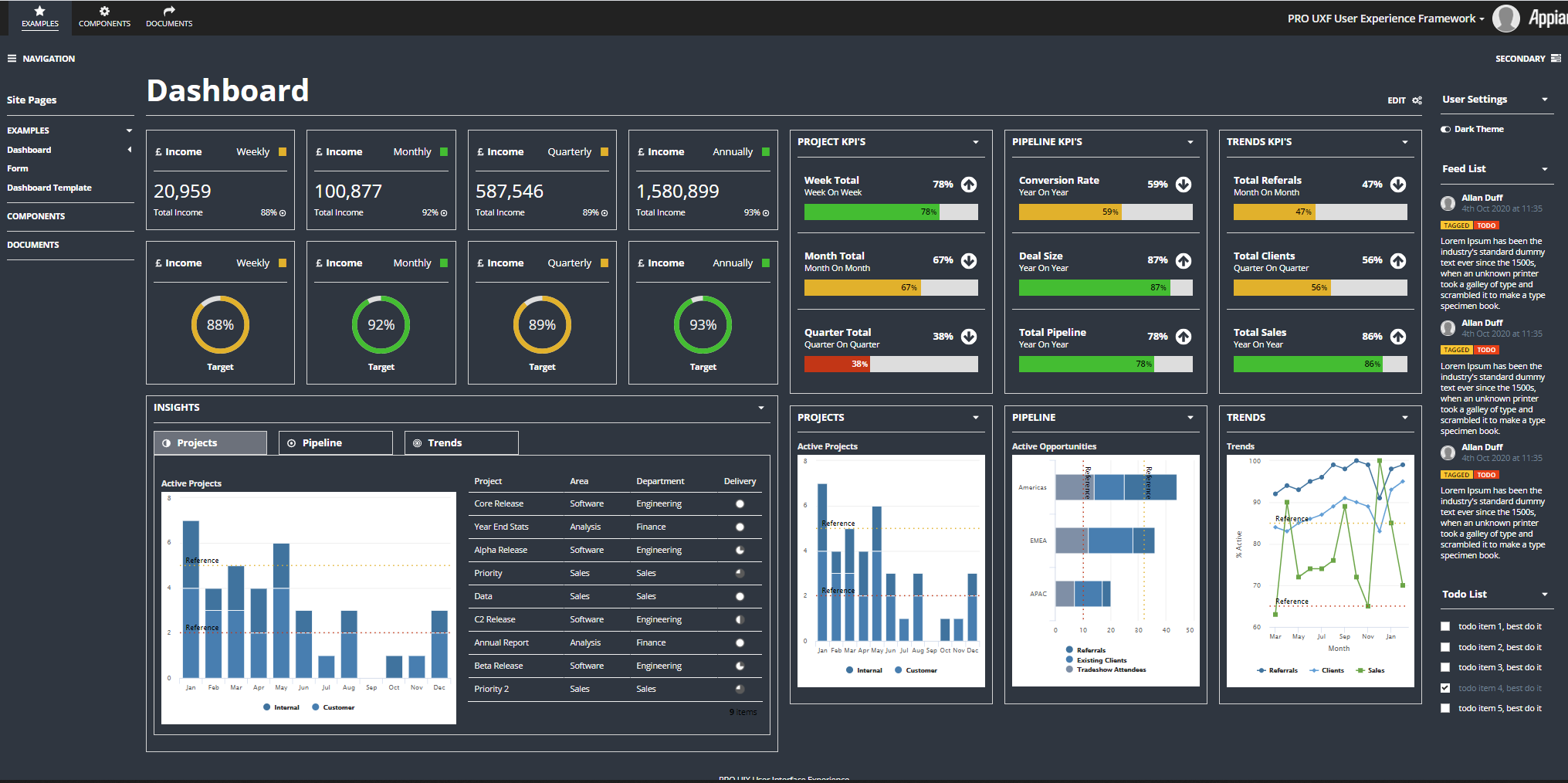Screen dimensions: 1568x783
Task: Toggle the Dark Theme switch
Action: 1446,129
